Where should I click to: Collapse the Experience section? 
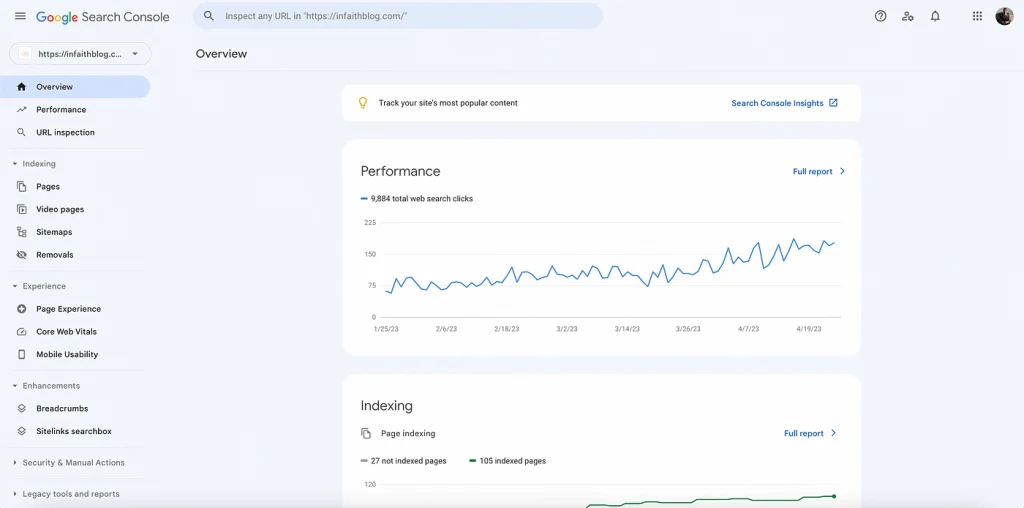point(15,286)
